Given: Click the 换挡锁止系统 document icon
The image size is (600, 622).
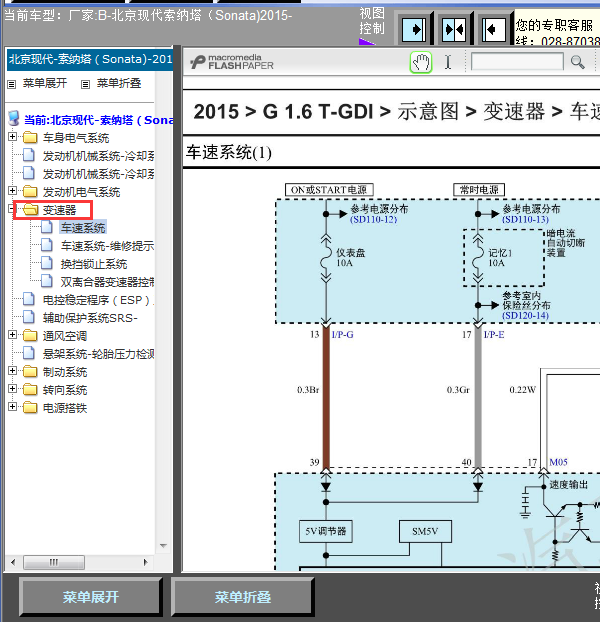Looking at the screenshot, I should [x=47, y=263].
